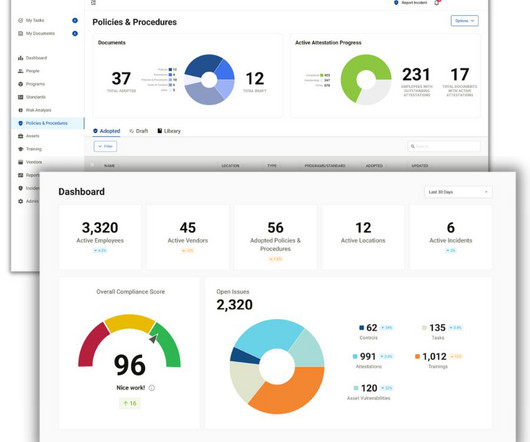Open My Tasks in the sidebar
Viewport: 530px width, 442px height.
pos(35,20)
